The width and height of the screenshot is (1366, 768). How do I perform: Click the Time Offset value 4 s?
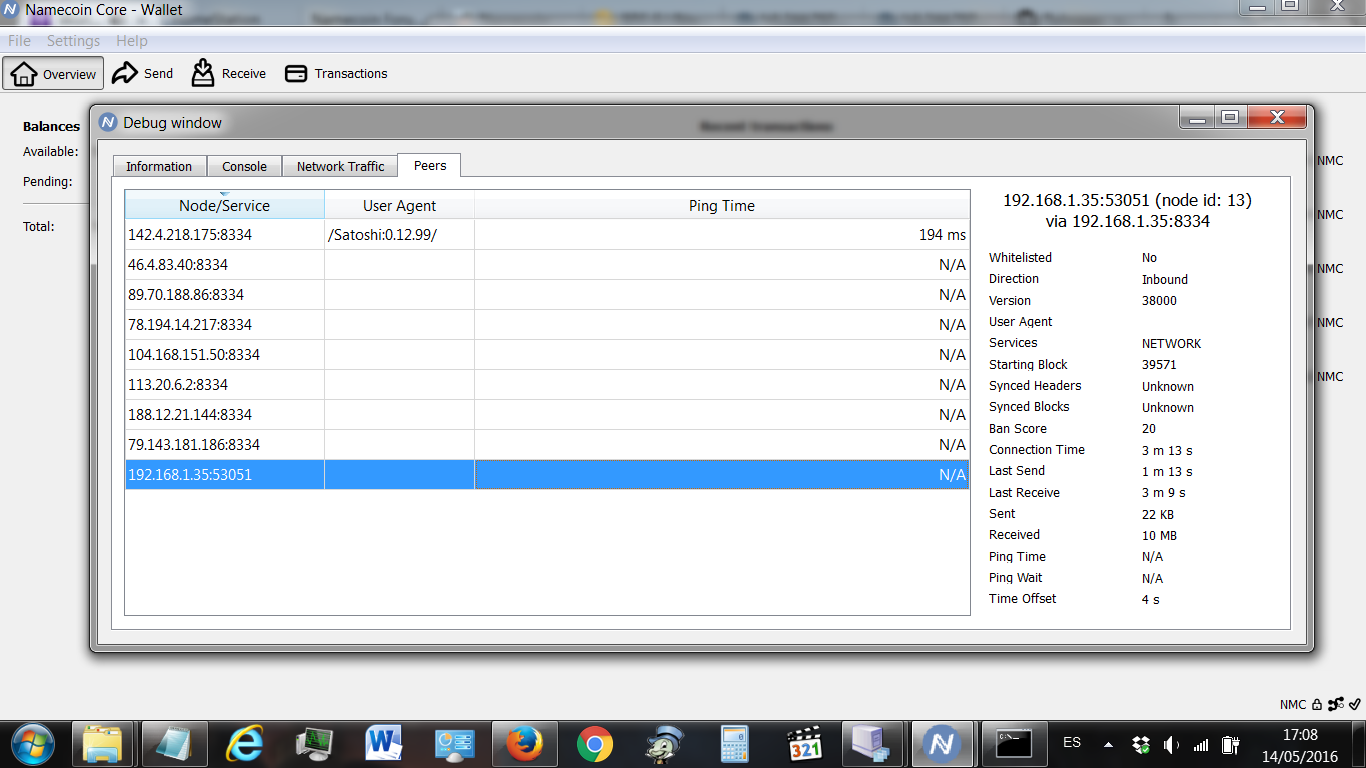(x=1151, y=600)
